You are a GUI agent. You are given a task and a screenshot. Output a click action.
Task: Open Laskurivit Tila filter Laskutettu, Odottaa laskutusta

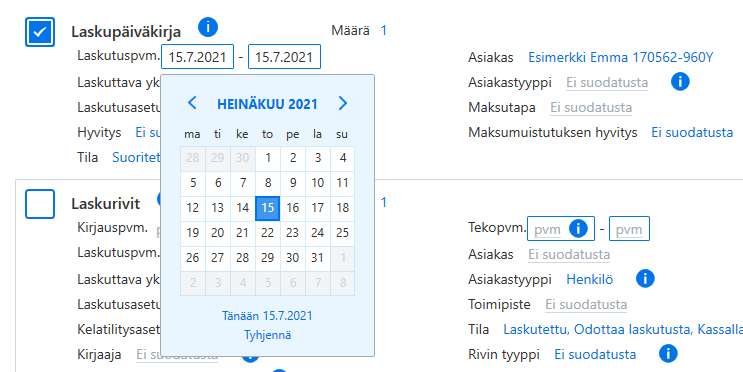[x=623, y=329]
